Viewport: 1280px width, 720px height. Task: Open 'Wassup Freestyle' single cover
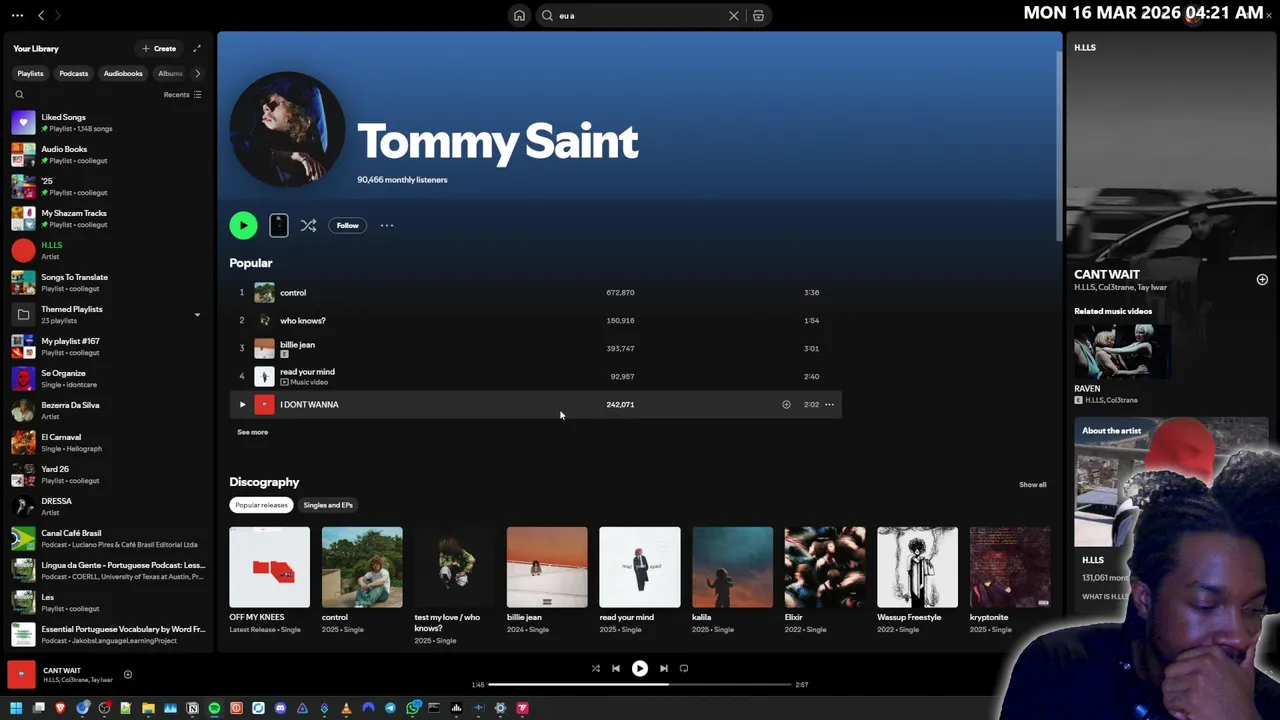coord(917,567)
